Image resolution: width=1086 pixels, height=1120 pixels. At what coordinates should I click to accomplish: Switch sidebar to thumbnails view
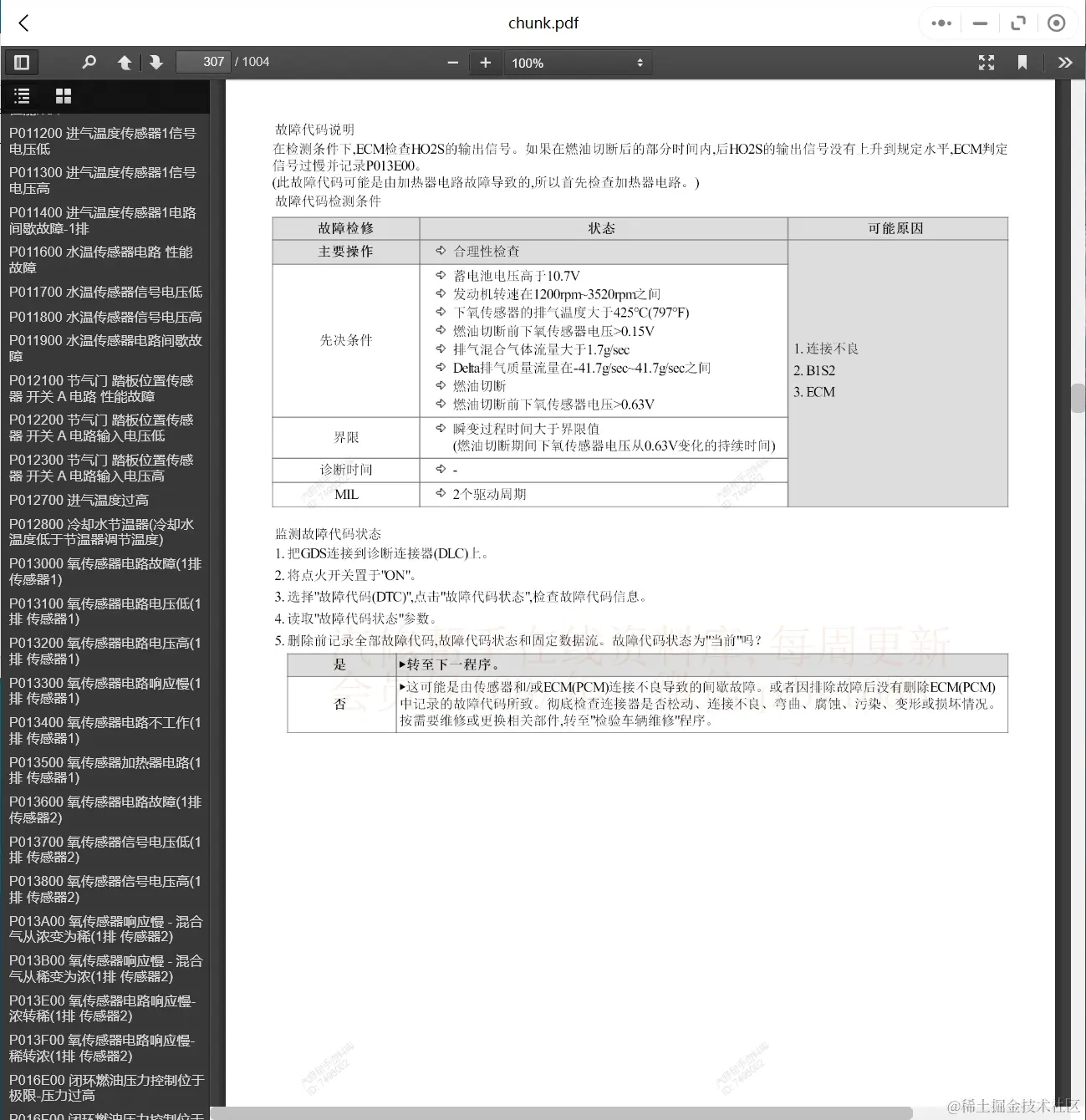pyautogui.click(x=63, y=95)
